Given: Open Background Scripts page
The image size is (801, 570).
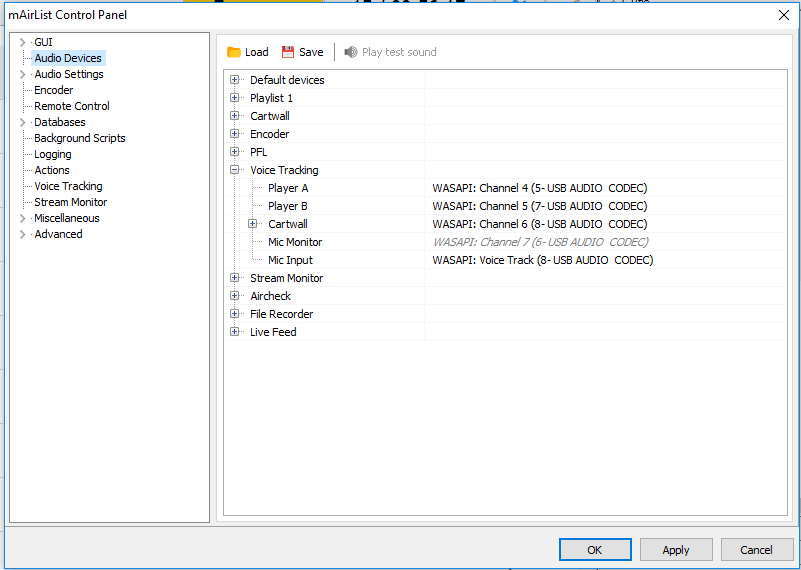Looking at the screenshot, I should [x=80, y=138].
